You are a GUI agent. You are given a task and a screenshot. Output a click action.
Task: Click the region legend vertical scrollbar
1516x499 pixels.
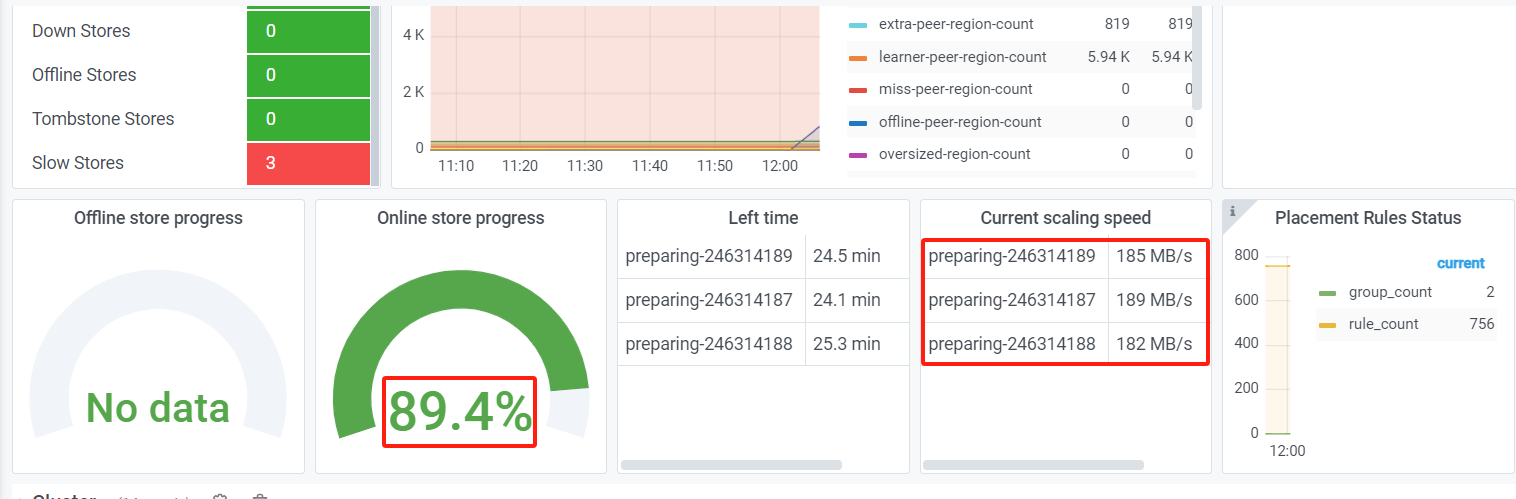point(1198,57)
